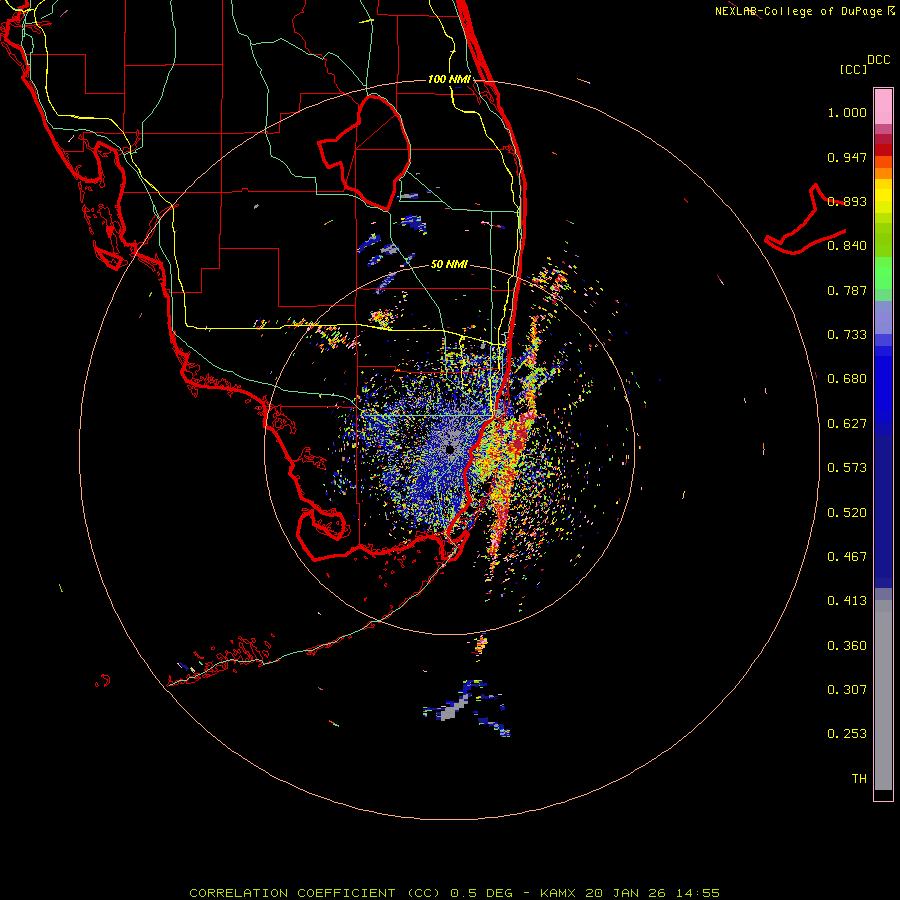Select the 0.680 legend value
The image size is (900, 900).
847,379
